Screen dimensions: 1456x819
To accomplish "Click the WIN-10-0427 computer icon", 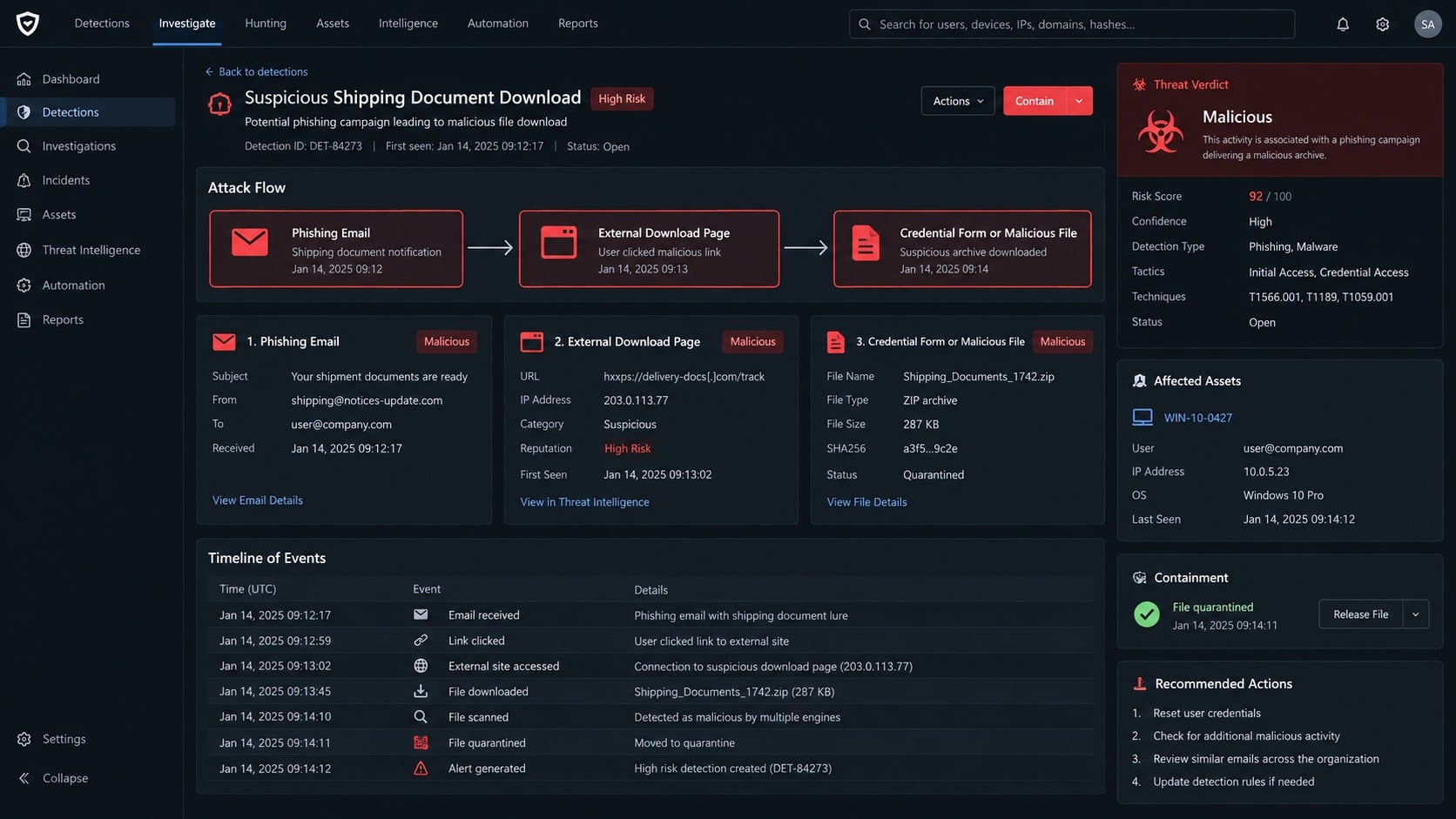I will (x=1143, y=418).
